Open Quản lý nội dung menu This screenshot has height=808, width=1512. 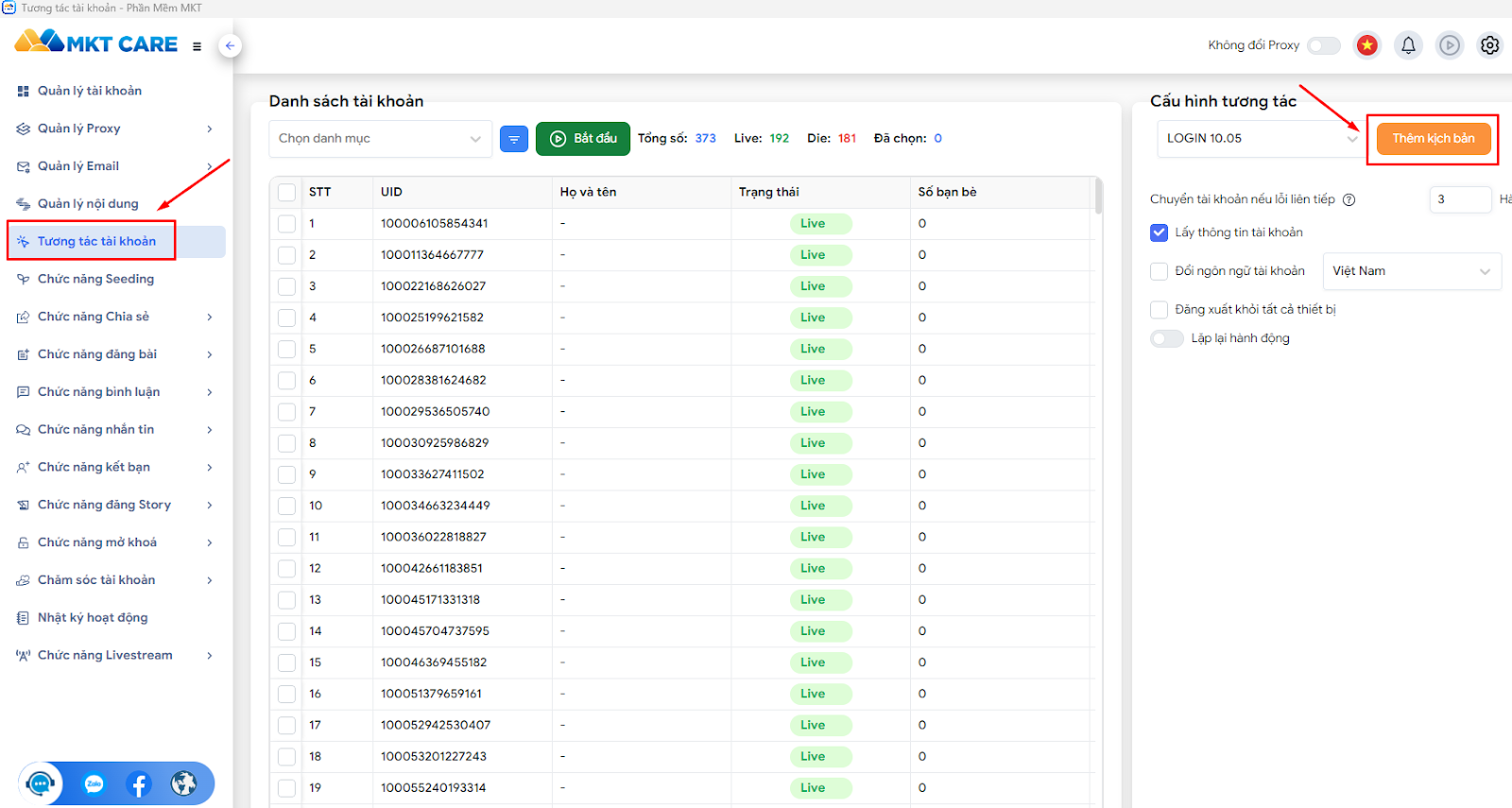pos(116,204)
